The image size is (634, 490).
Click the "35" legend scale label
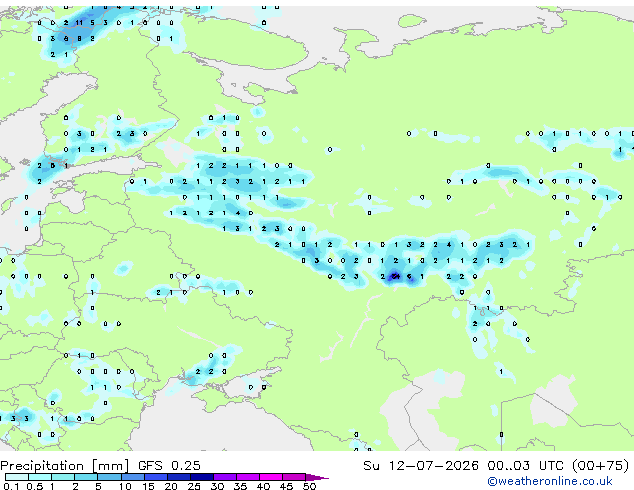click(x=240, y=486)
